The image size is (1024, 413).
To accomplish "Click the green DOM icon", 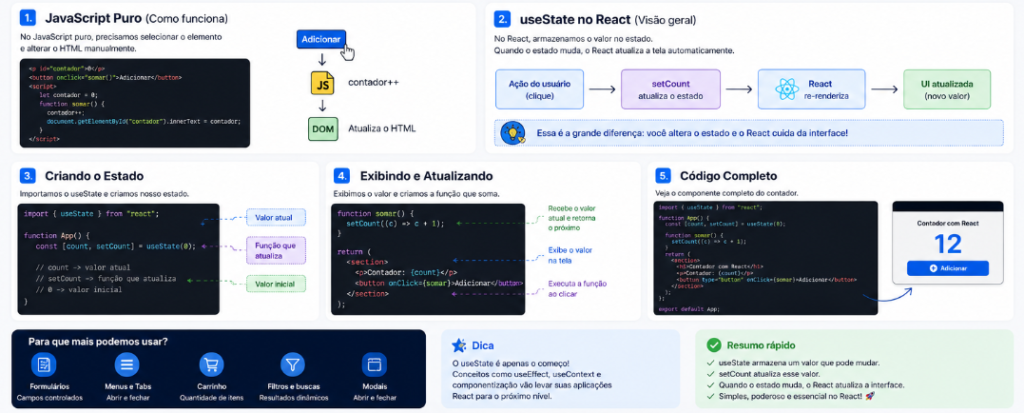I will pyautogui.click(x=323, y=129).
